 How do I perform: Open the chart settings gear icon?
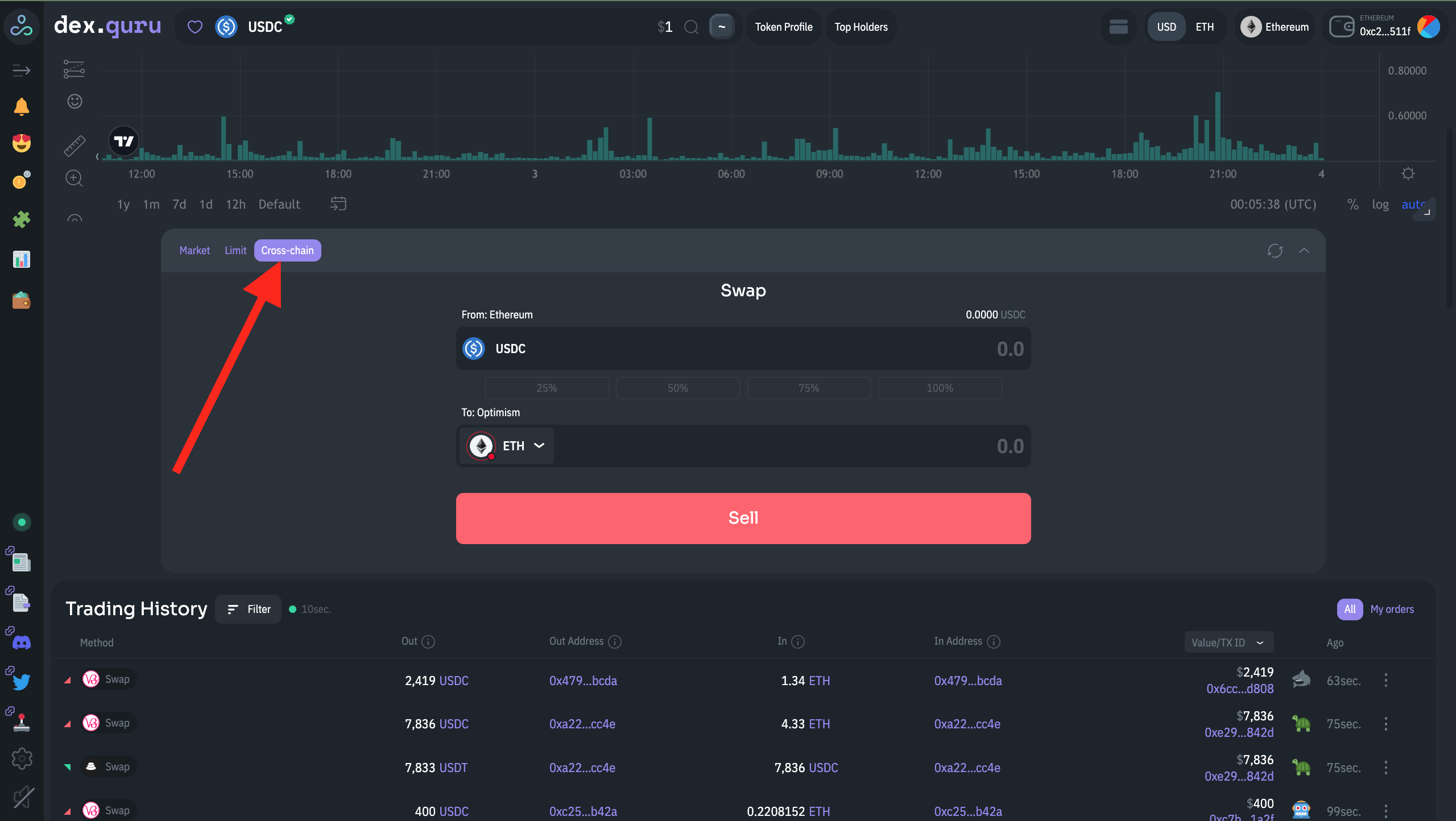click(1408, 173)
